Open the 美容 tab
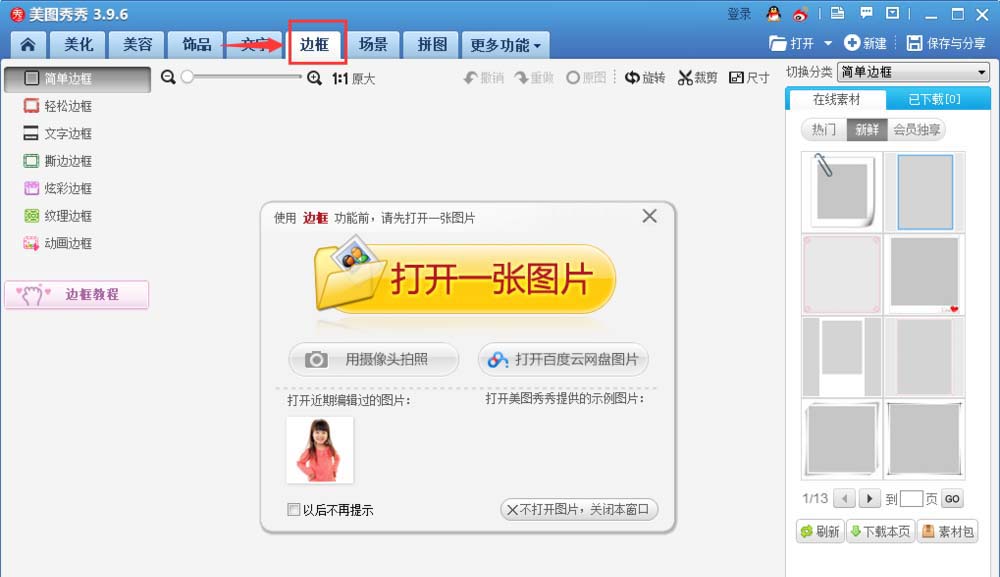The height and width of the screenshot is (577, 1000). pos(137,45)
